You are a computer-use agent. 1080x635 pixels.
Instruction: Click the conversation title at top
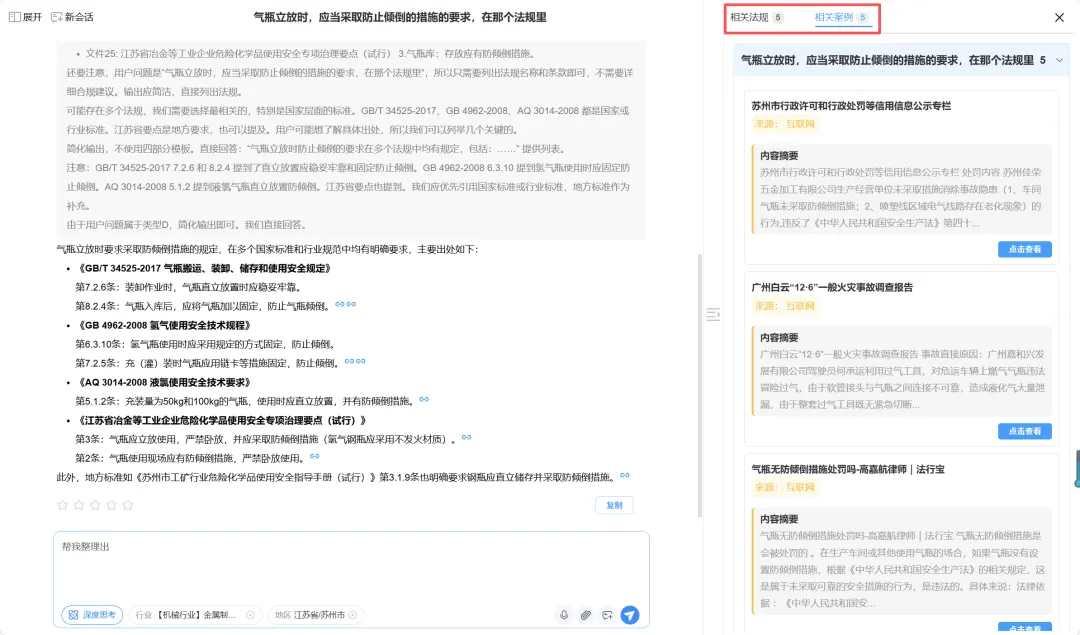pyautogui.click(x=400, y=17)
